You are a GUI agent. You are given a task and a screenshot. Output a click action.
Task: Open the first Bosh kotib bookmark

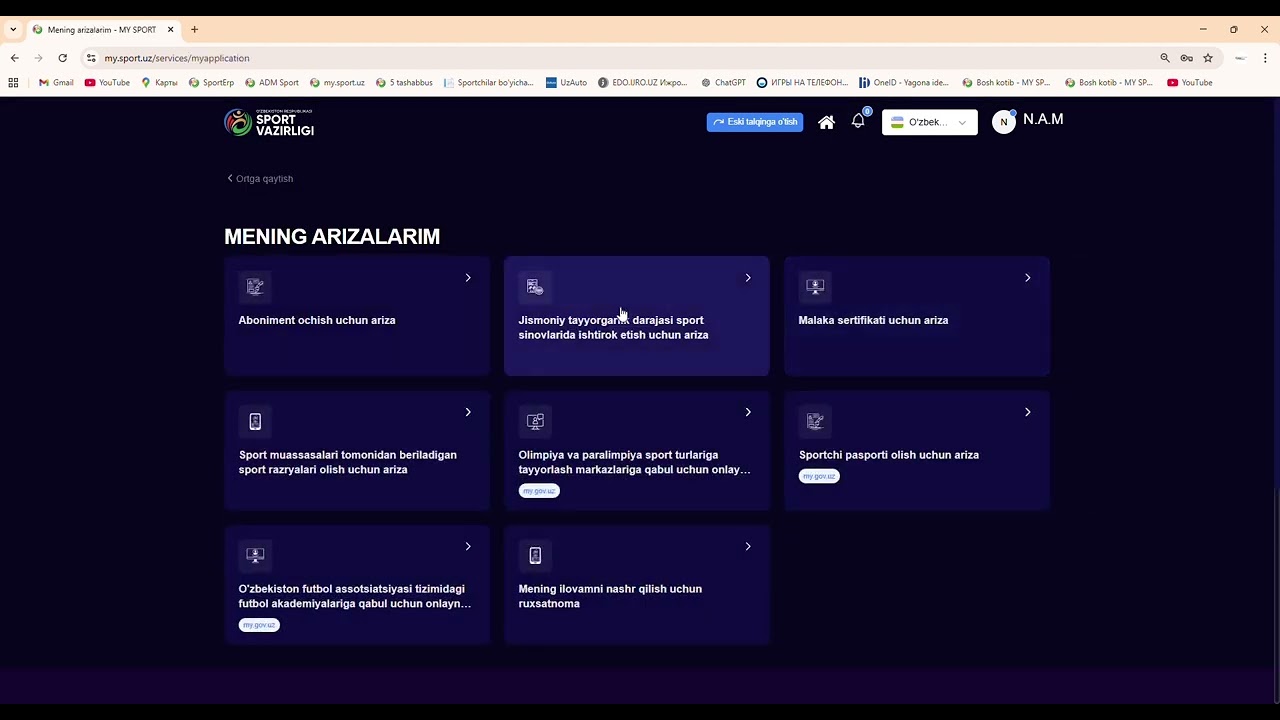click(x=1007, y=83)
